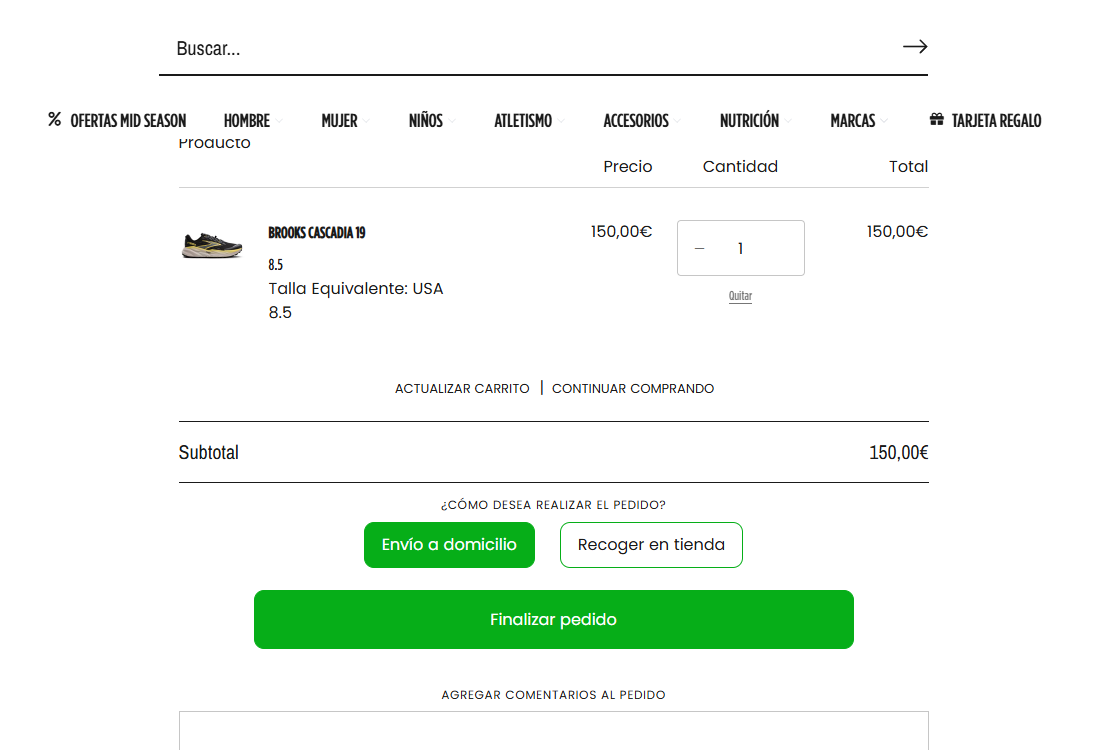Open the NUTRICIÓN menu item
The height and width of the screenshot is (750, 1098).
click(x=749, y=121)
